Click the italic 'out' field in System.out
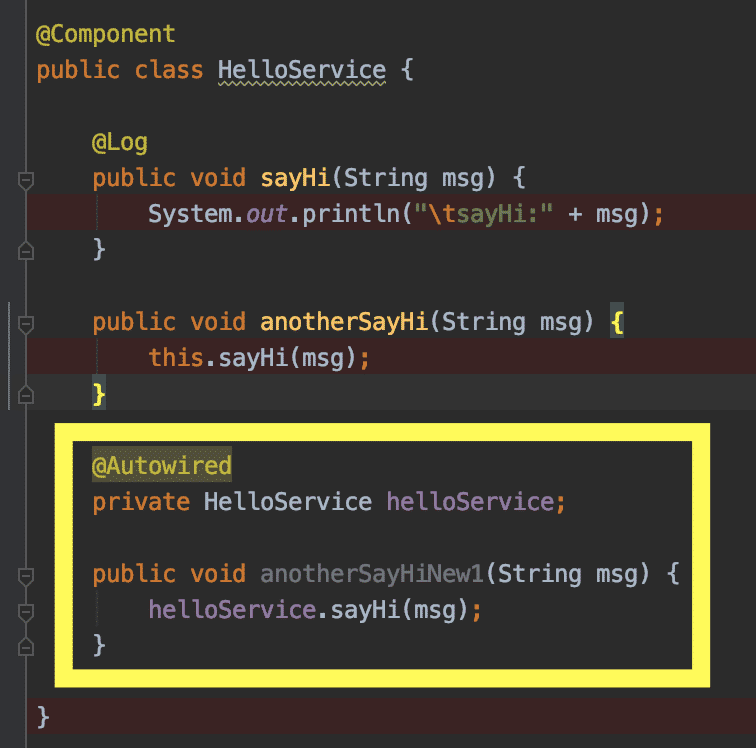This screenshot has height=748, width=756. (x=259, y=215)
